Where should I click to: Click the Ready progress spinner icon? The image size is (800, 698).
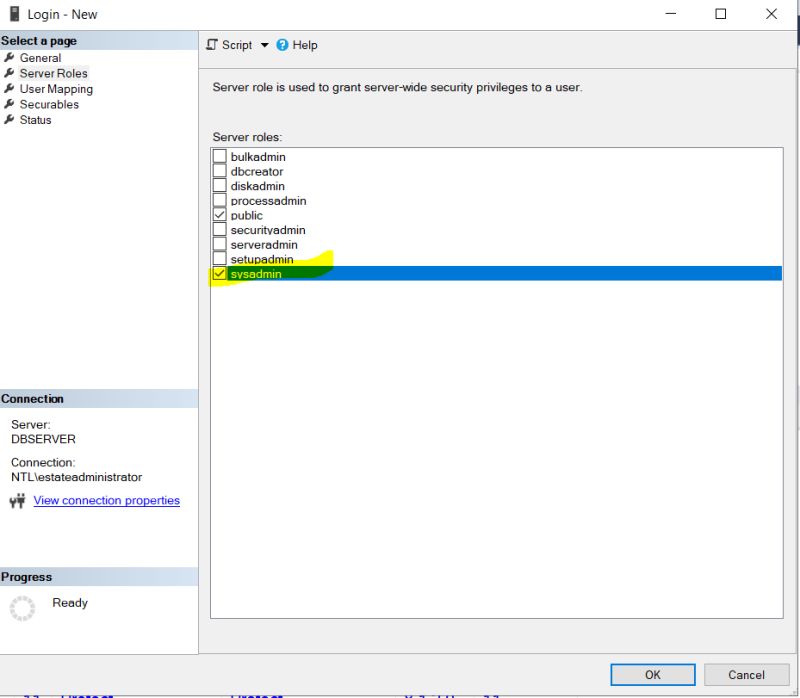click(22, 608)
